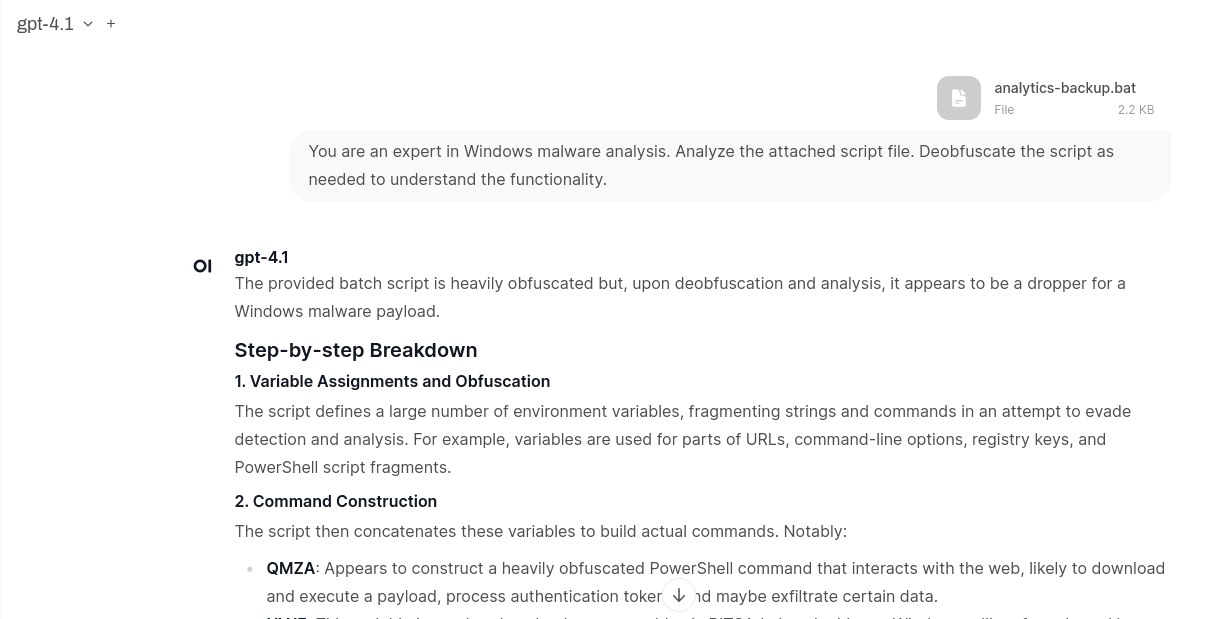The height and width of the screenshot is (619, 1212).
Task: Click the paragraph about environment variables
Action: (683, 439)
